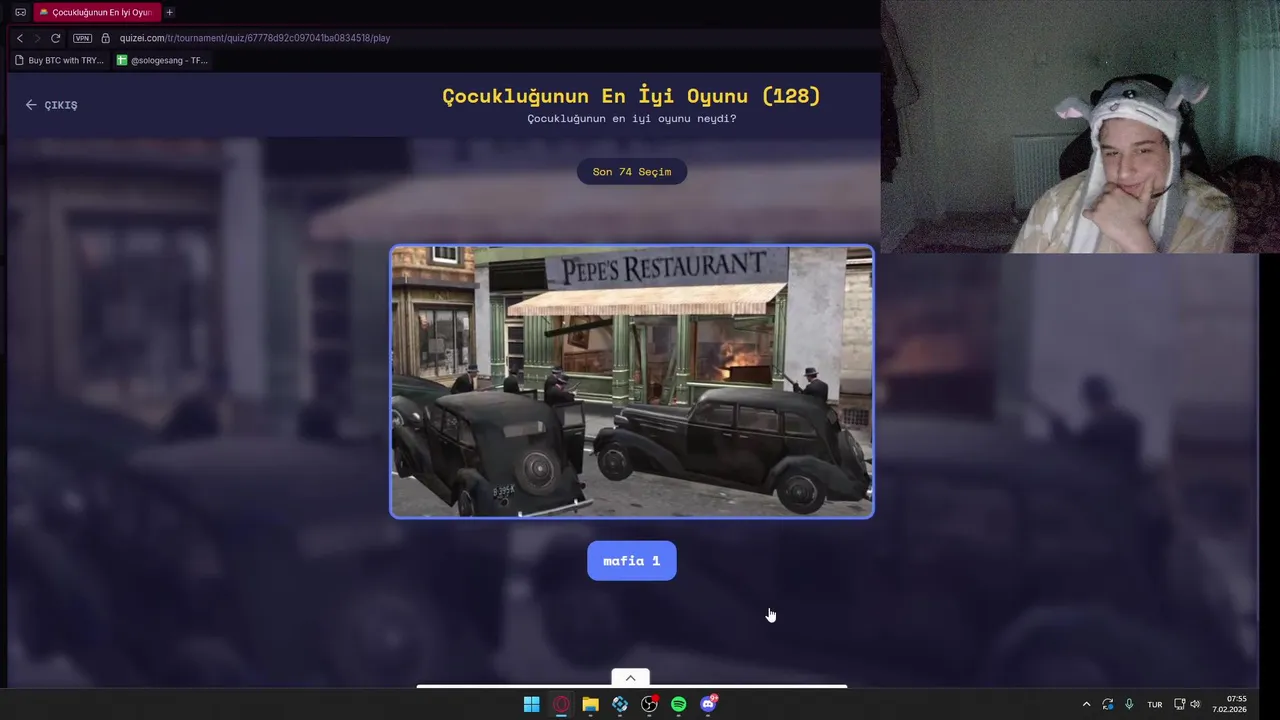Image resolution: width=1280 pixels, height=720 pixels.
Task: Switch the TUR keyboard language
Action: (x=1155, y=704)
